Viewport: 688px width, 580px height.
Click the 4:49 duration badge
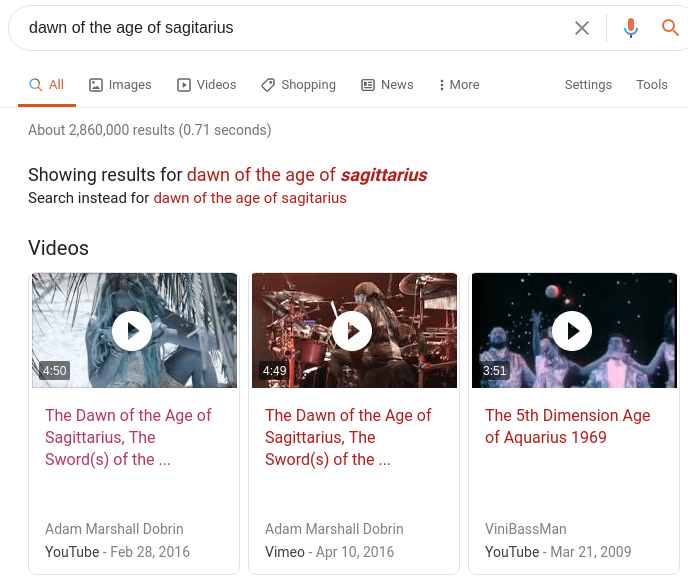274,371
